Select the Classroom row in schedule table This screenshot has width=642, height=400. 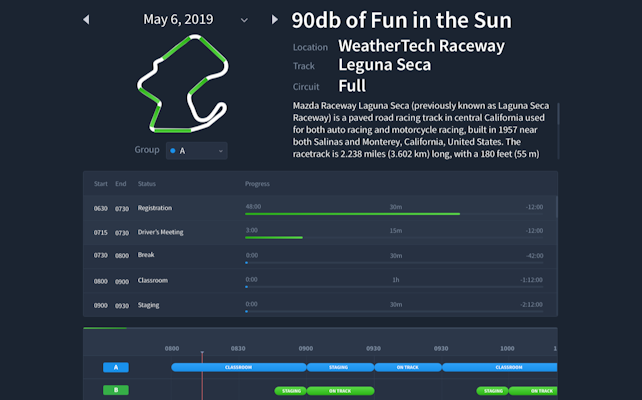coord(319,281)
